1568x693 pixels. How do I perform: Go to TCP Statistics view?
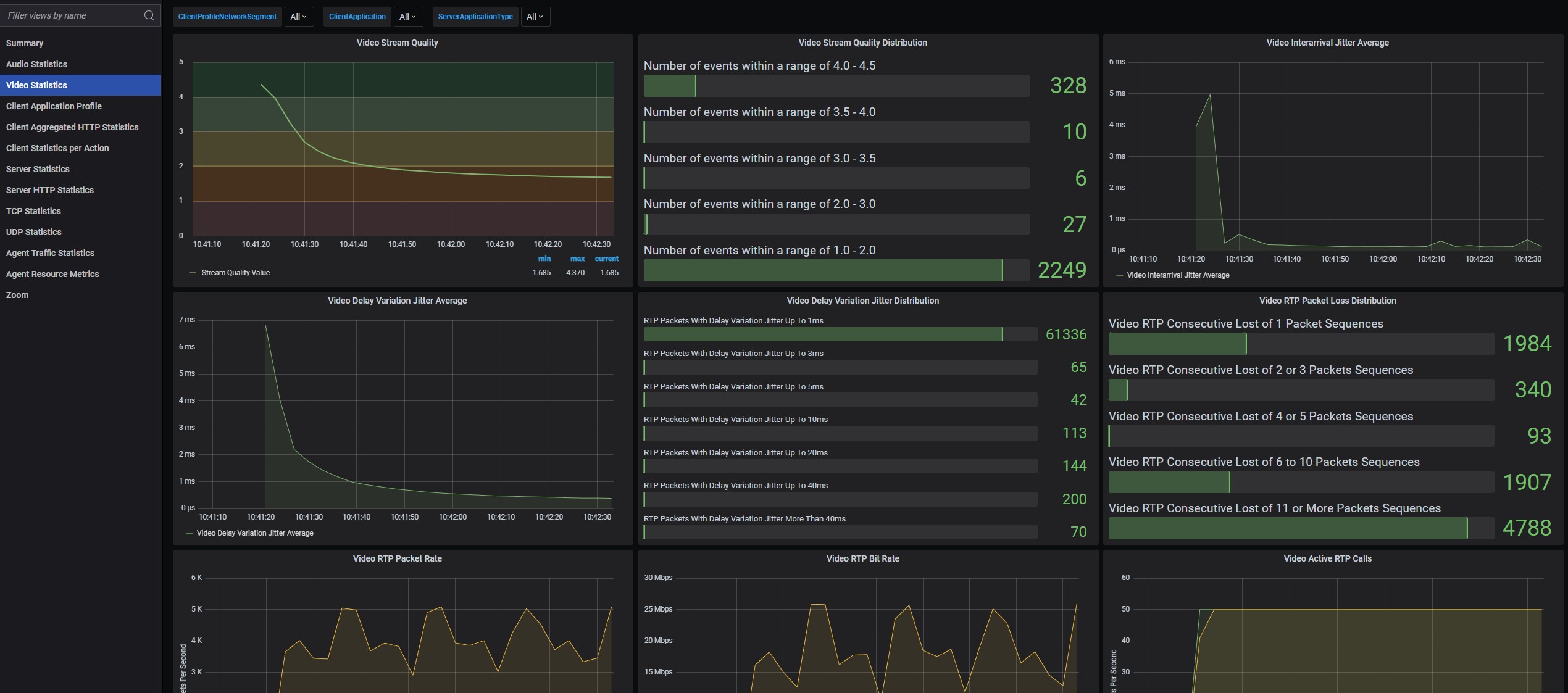click(x=33, y=211)
